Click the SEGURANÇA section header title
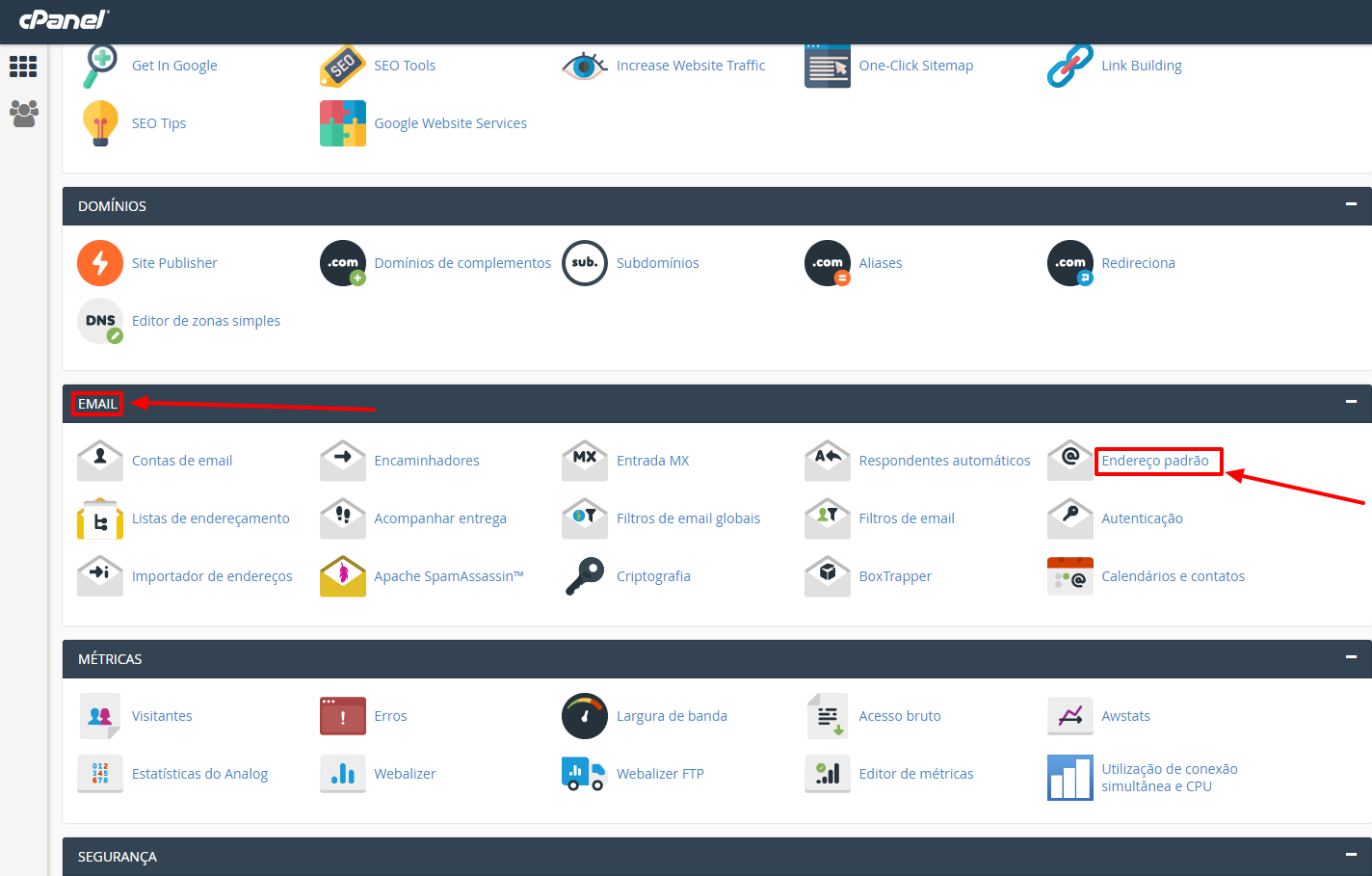Screen dimensions: 1372x876 point(118,857)
